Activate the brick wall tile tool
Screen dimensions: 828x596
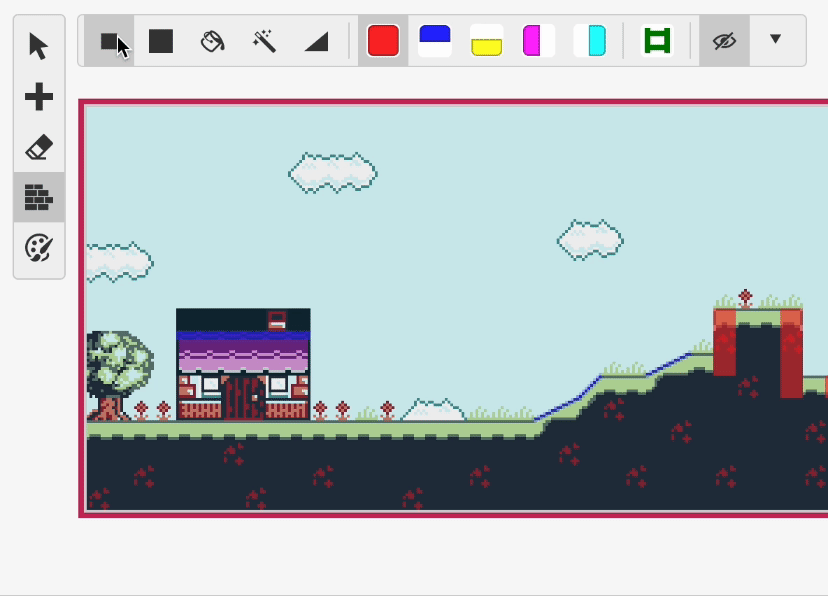pos(39,198)
